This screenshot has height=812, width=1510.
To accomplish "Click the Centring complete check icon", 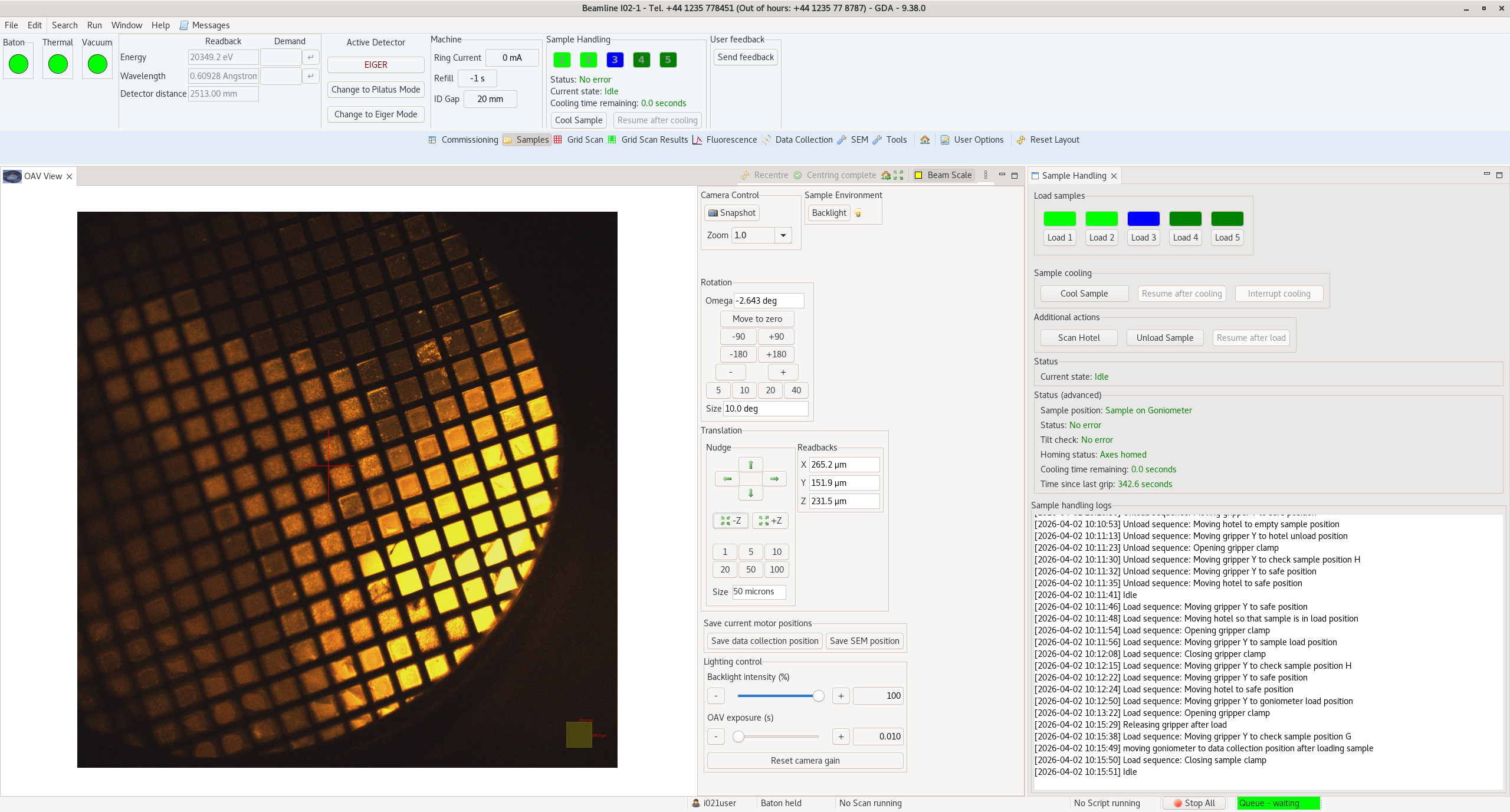I will (797, 175).
